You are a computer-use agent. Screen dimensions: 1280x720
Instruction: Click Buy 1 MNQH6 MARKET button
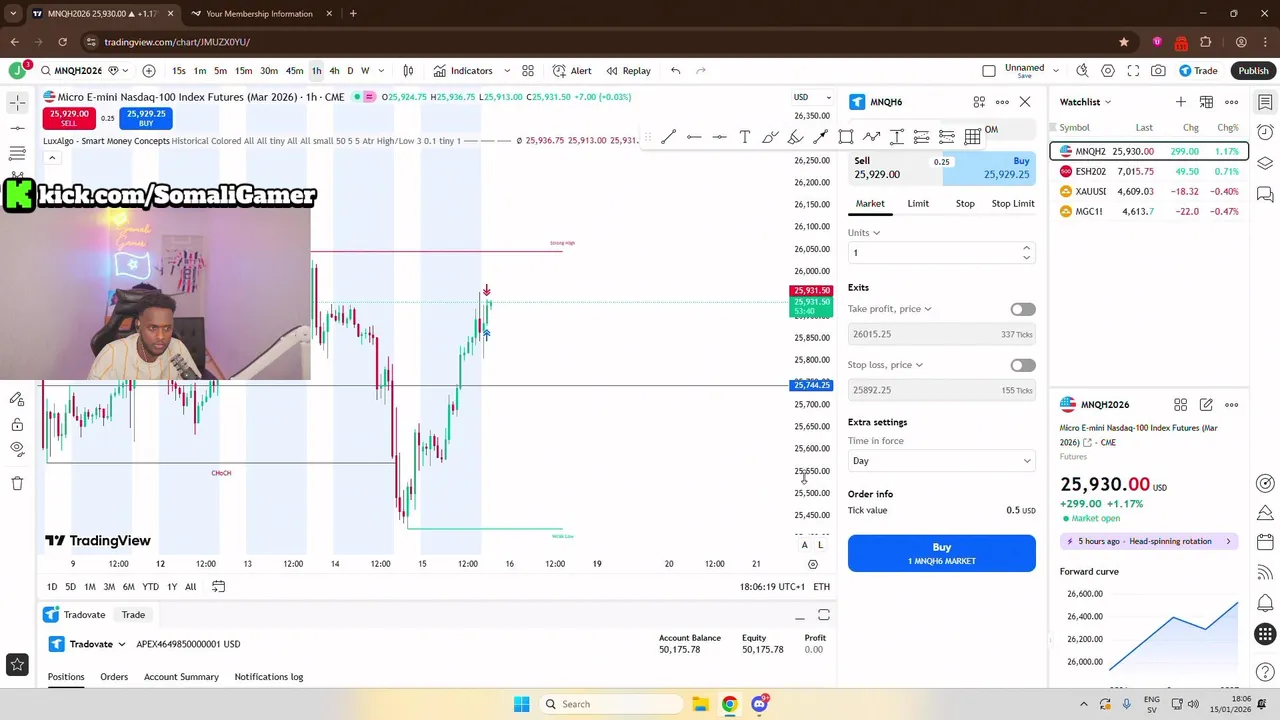[x=941, y=553]
